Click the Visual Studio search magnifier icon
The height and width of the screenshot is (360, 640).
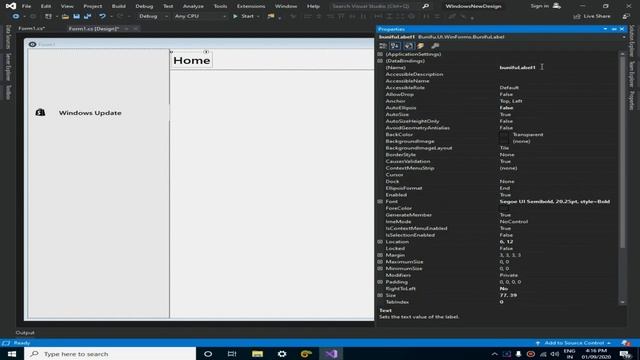coord(425,6)
